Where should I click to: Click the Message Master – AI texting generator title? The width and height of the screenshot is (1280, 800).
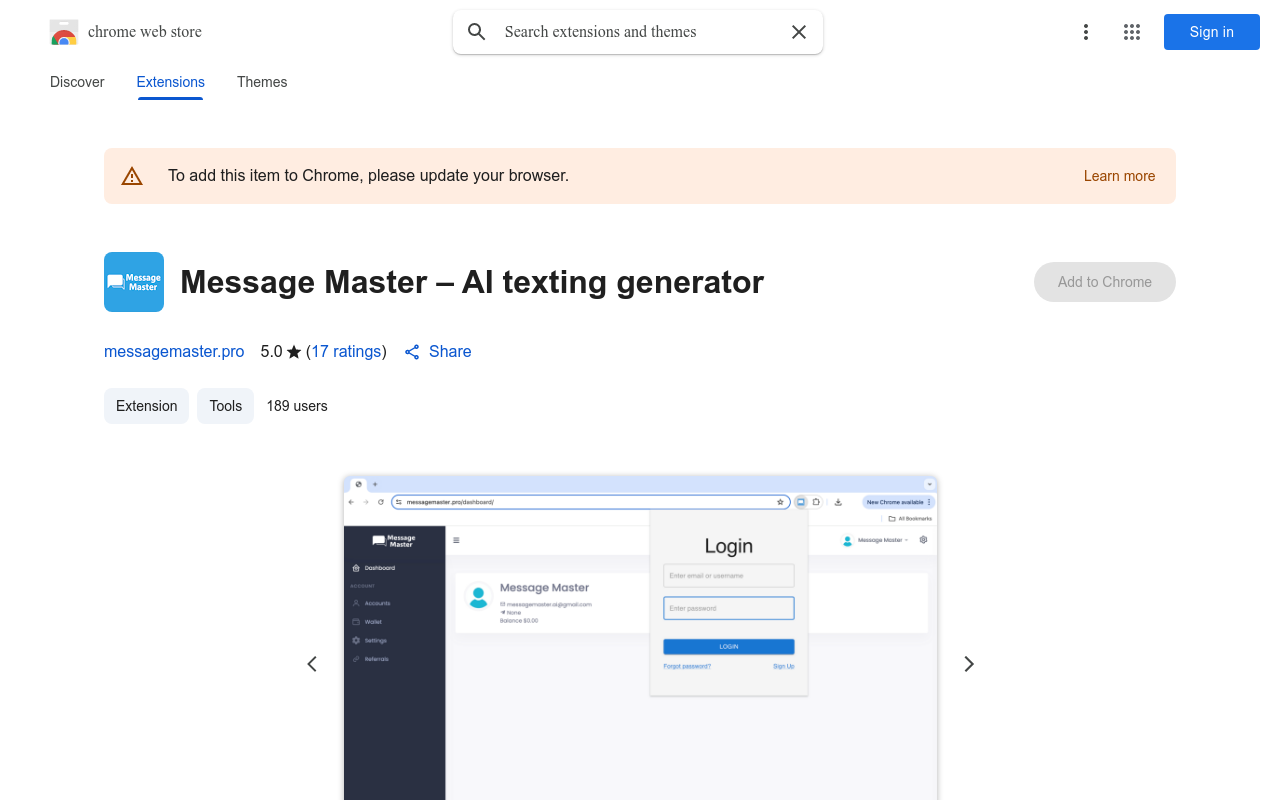(x=472, y=282)
